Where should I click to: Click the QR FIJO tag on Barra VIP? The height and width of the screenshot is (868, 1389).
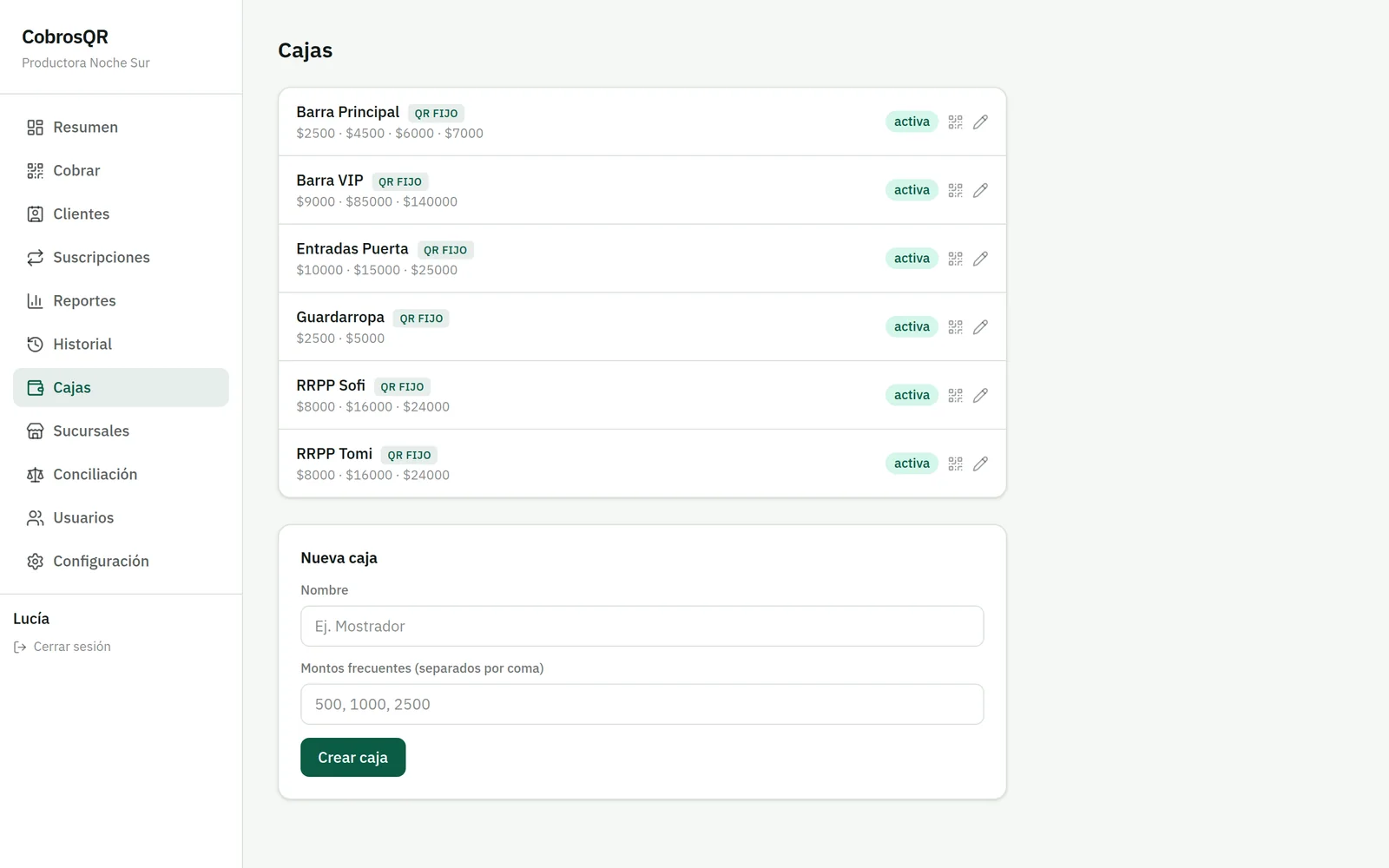[x=400, y=182]
